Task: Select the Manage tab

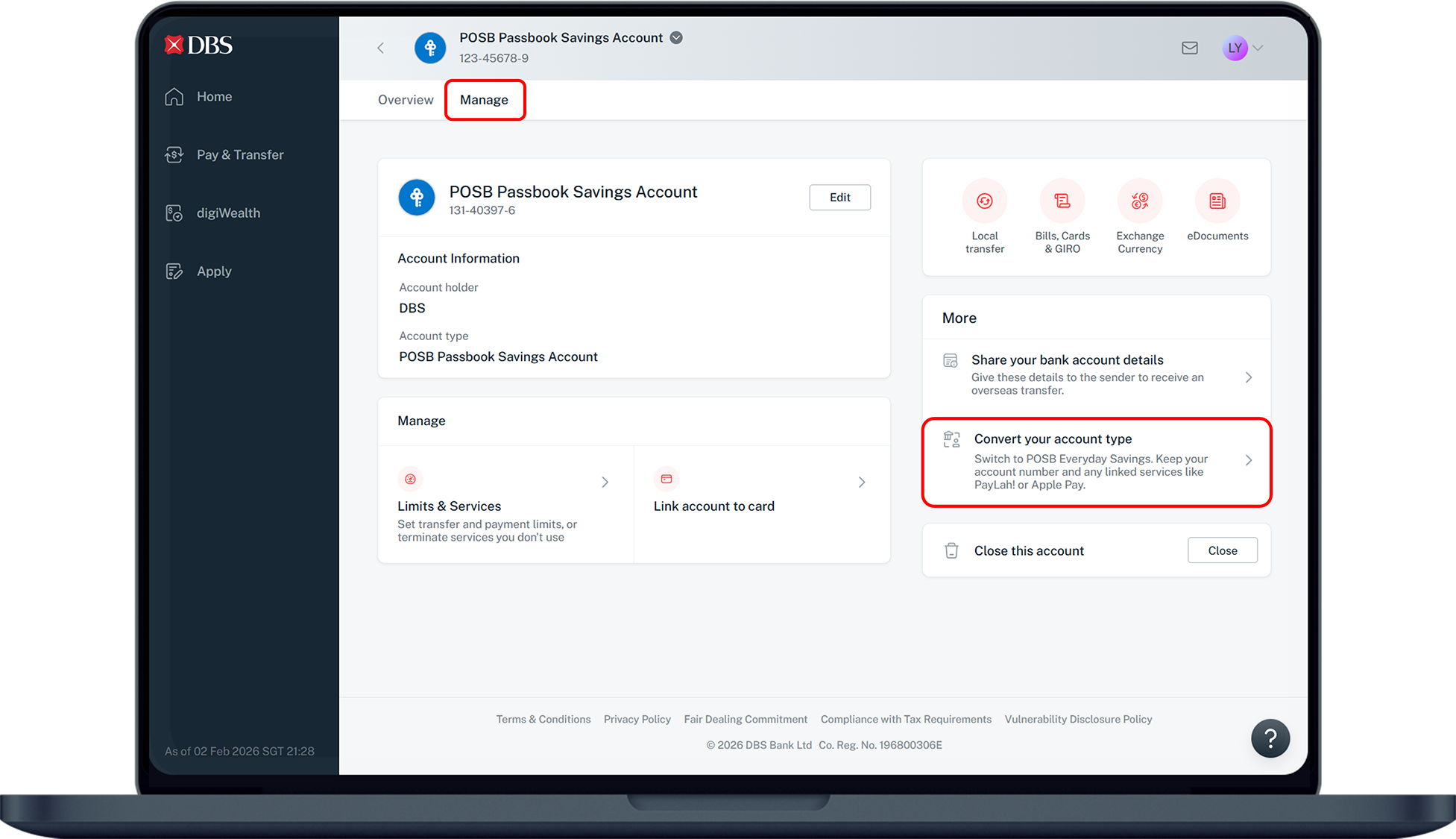Action: click(x=484, y=100)
